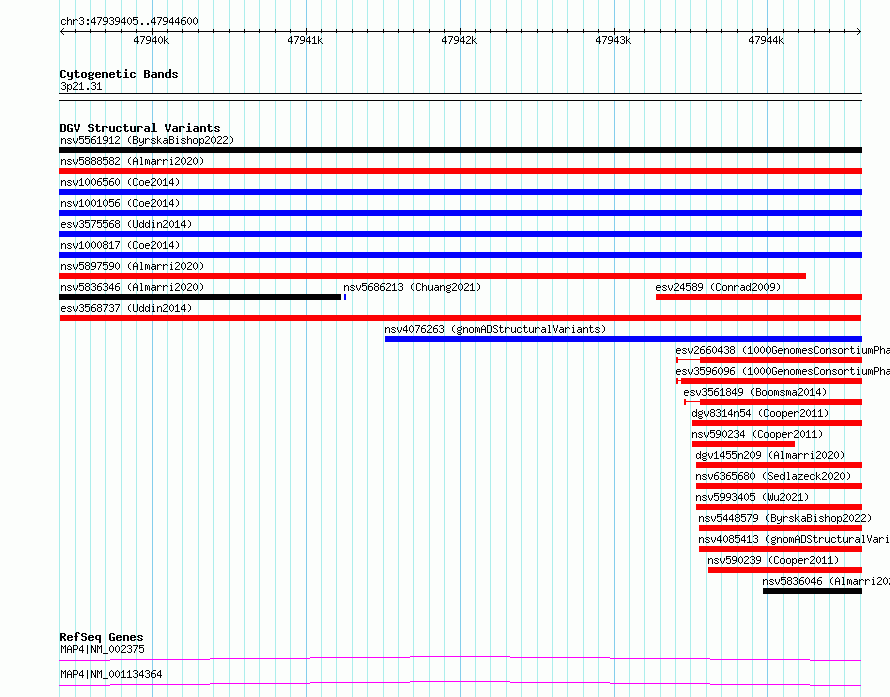Select esv3596096 1000Genomes variant label
This screenshot has width=890, height=697.
click(782, 371)
